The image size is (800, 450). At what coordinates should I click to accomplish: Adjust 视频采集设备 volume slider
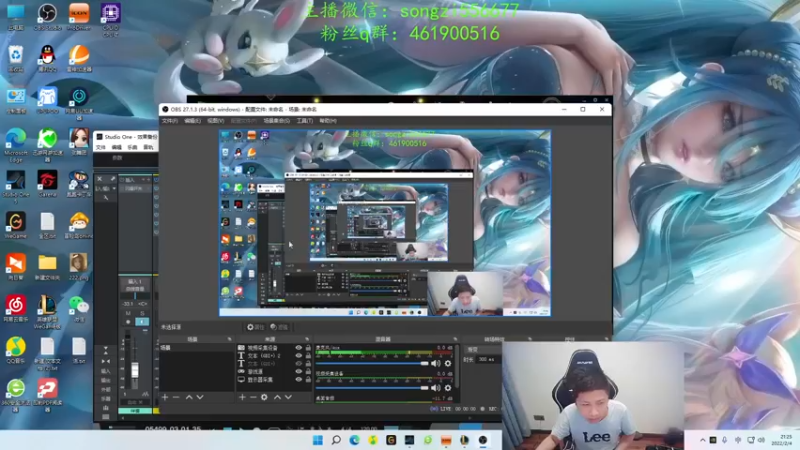(372, 388)
